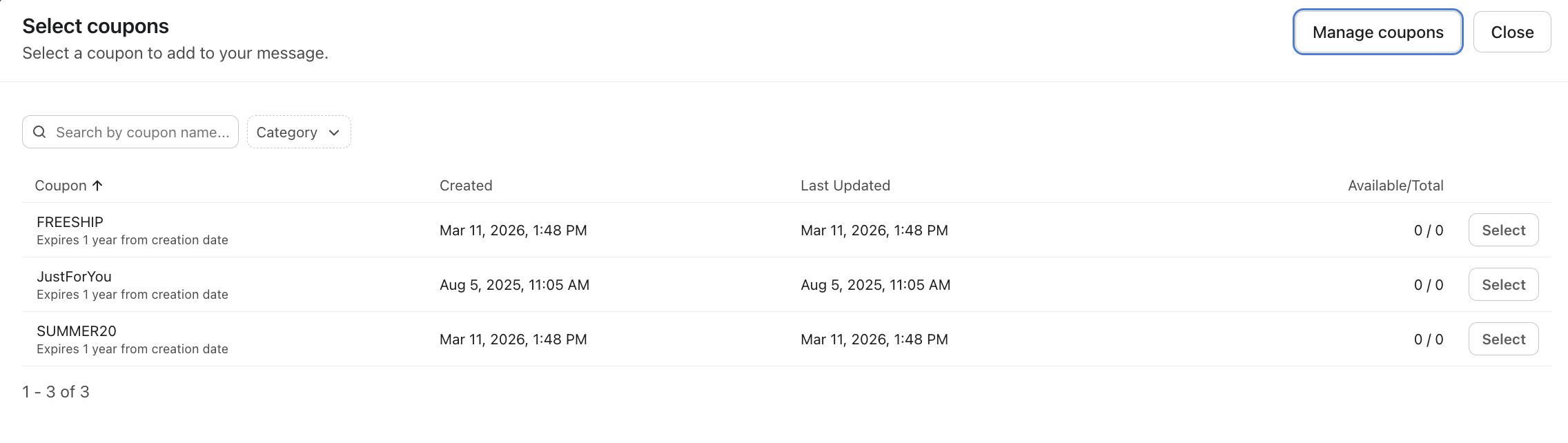Sort by the Coupon column header
The height and width of the screenshot is (443, 1568).
tap(61, 186)
